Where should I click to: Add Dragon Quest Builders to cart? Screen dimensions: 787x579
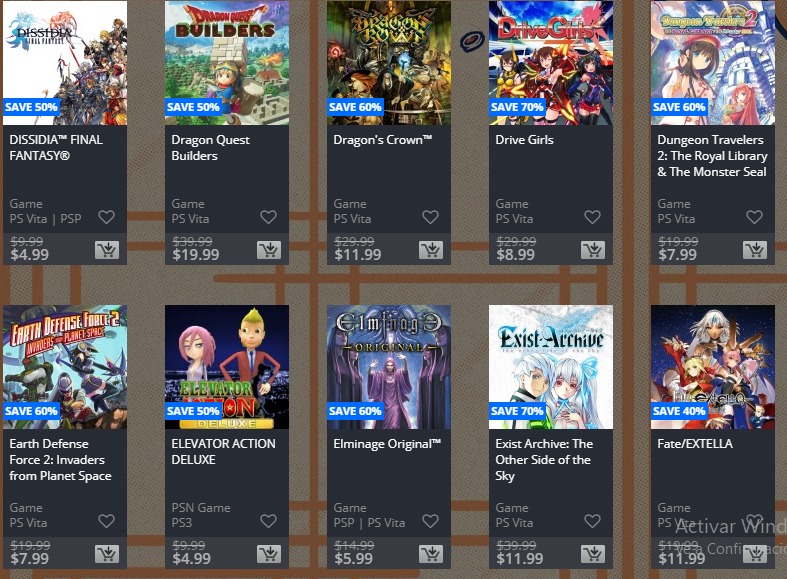pyautogui.click(x=269, y=250)
